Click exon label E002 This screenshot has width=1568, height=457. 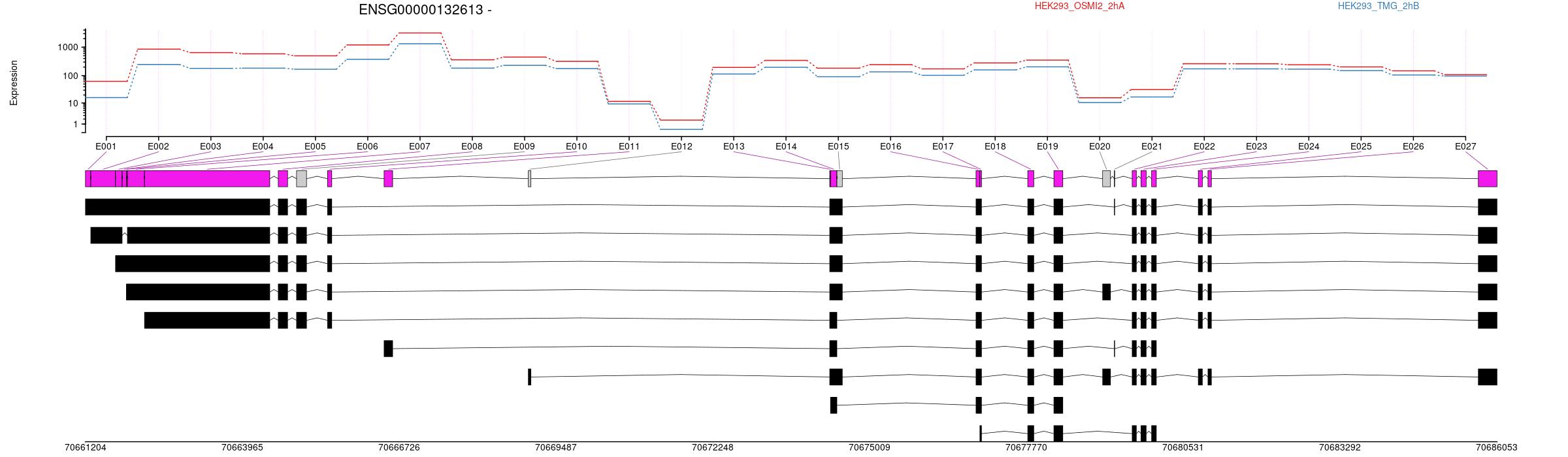tap(158, 146)
